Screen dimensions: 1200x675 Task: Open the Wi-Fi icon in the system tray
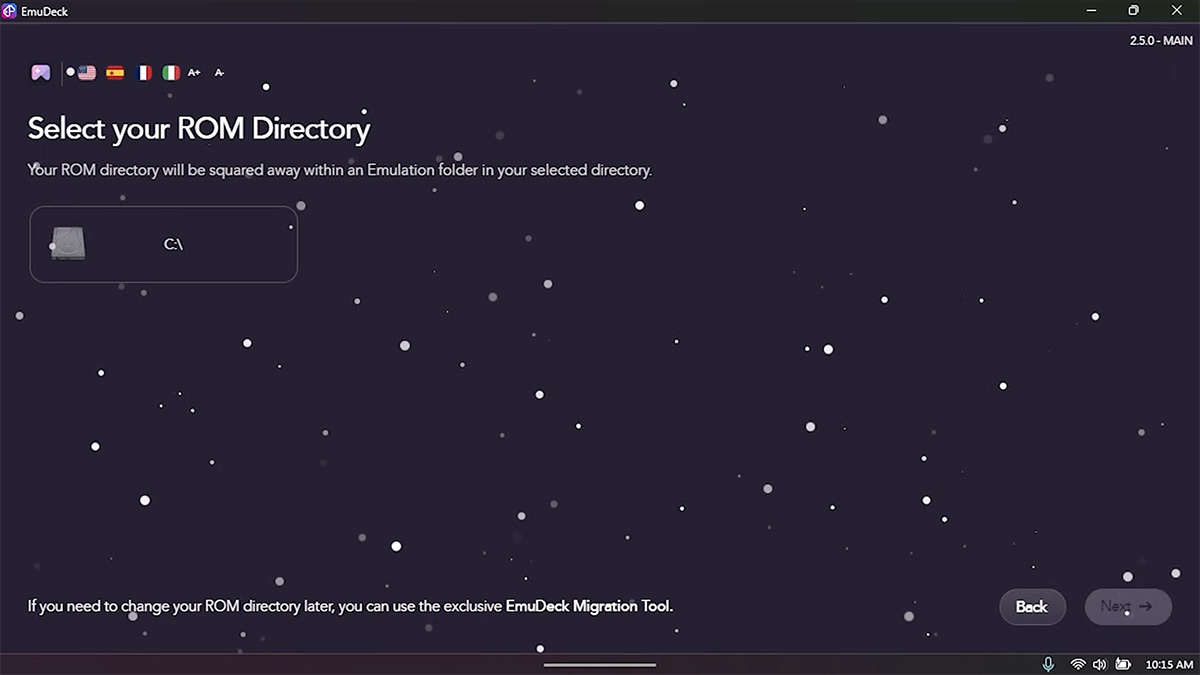(1078, 664)
